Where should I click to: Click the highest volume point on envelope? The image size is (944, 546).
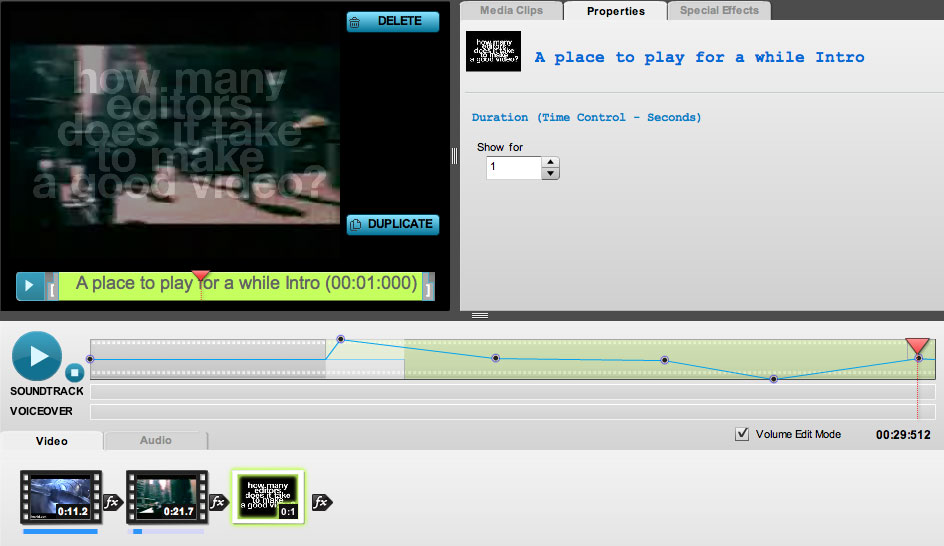point(340,339)
